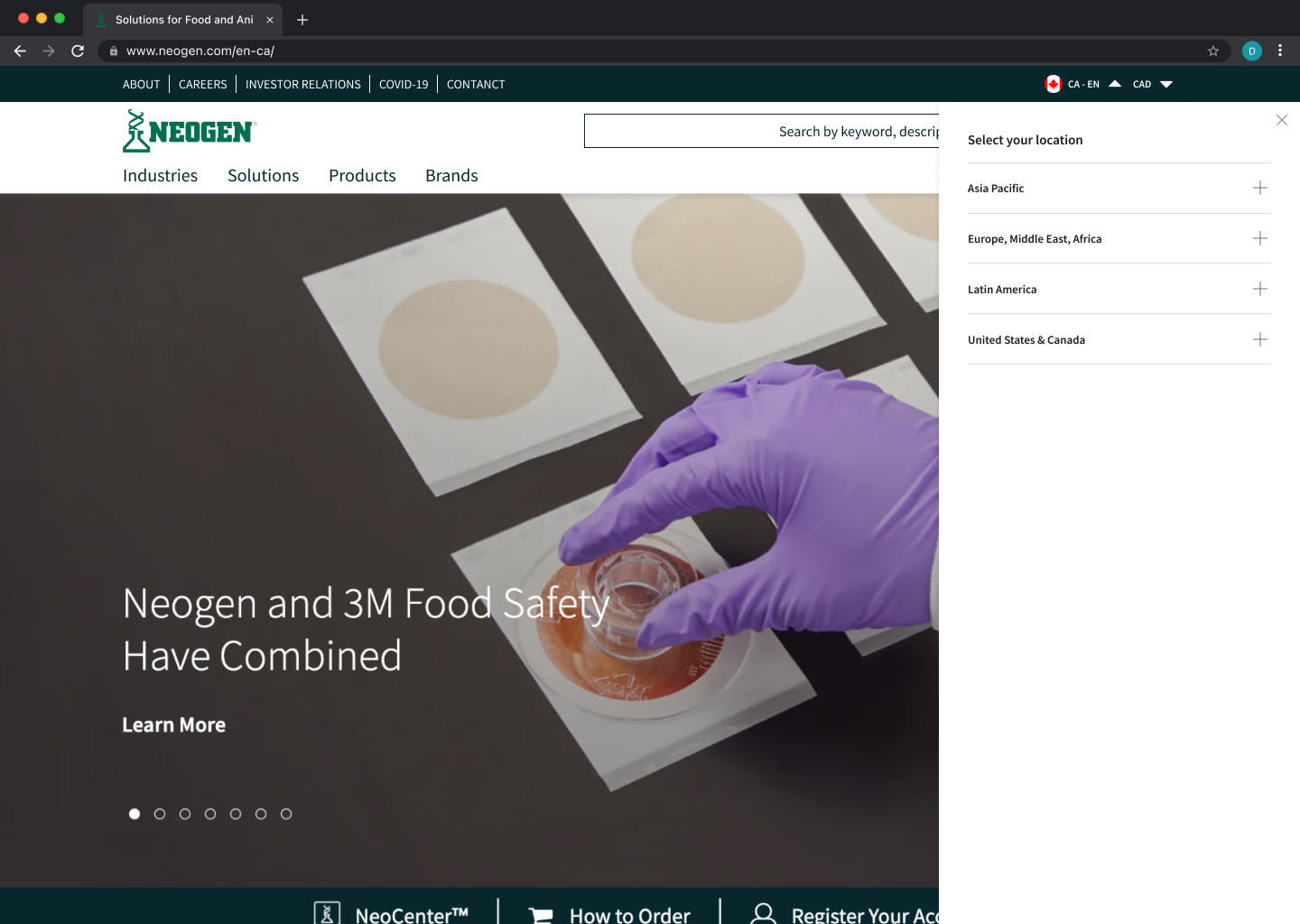Select the fourth carousel slide dot
Screen dimensions: 1300x924
(210, 814)
